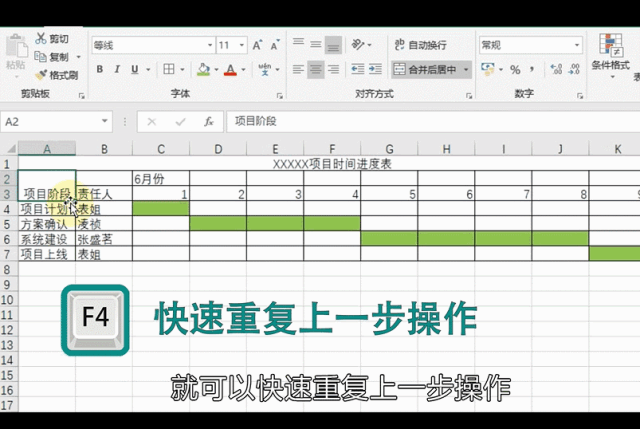Open the number format dropdown showing 常规
This screenshot has height=429, width=640.
pos(577,45)
